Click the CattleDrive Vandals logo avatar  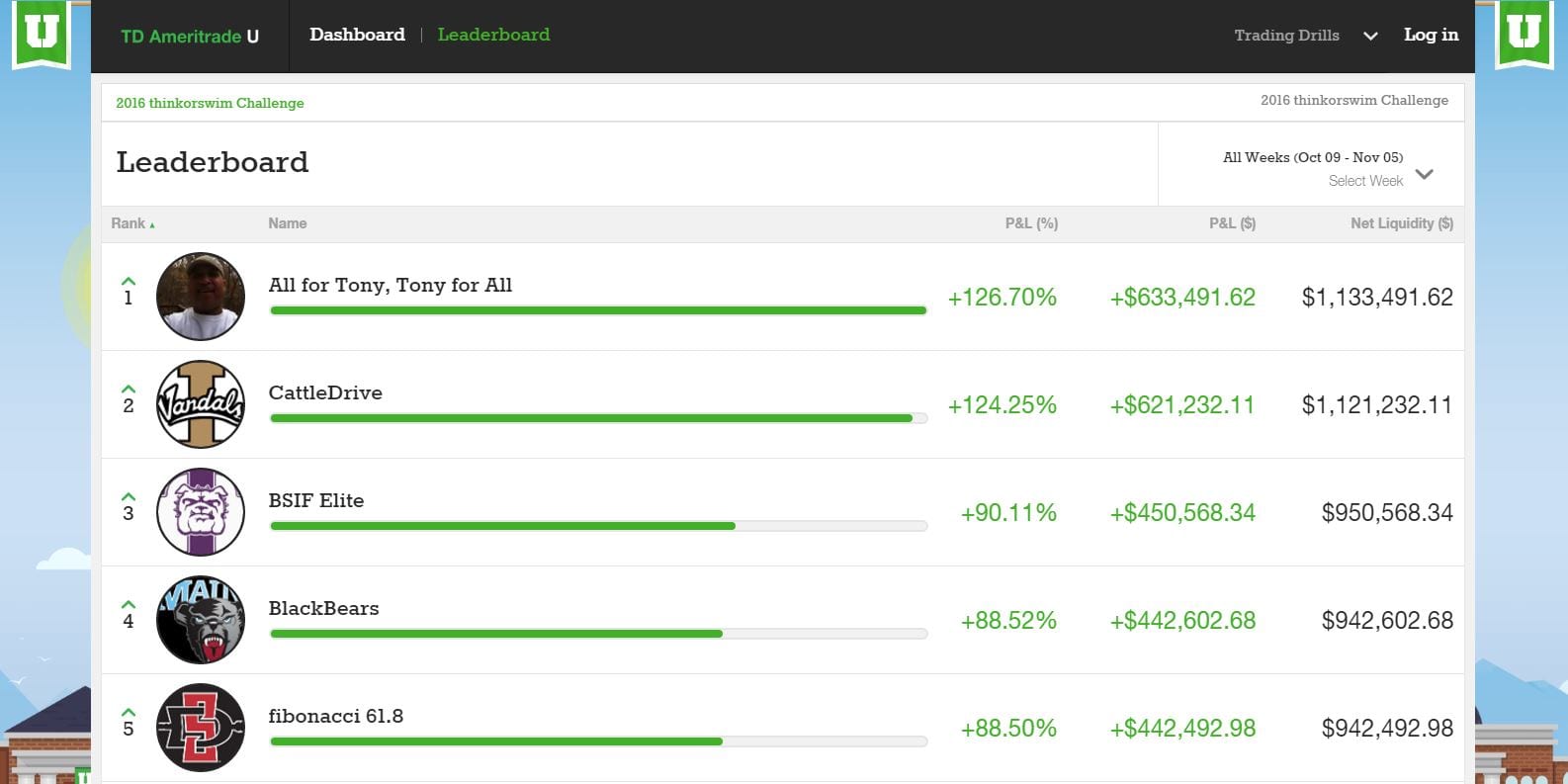201,404
